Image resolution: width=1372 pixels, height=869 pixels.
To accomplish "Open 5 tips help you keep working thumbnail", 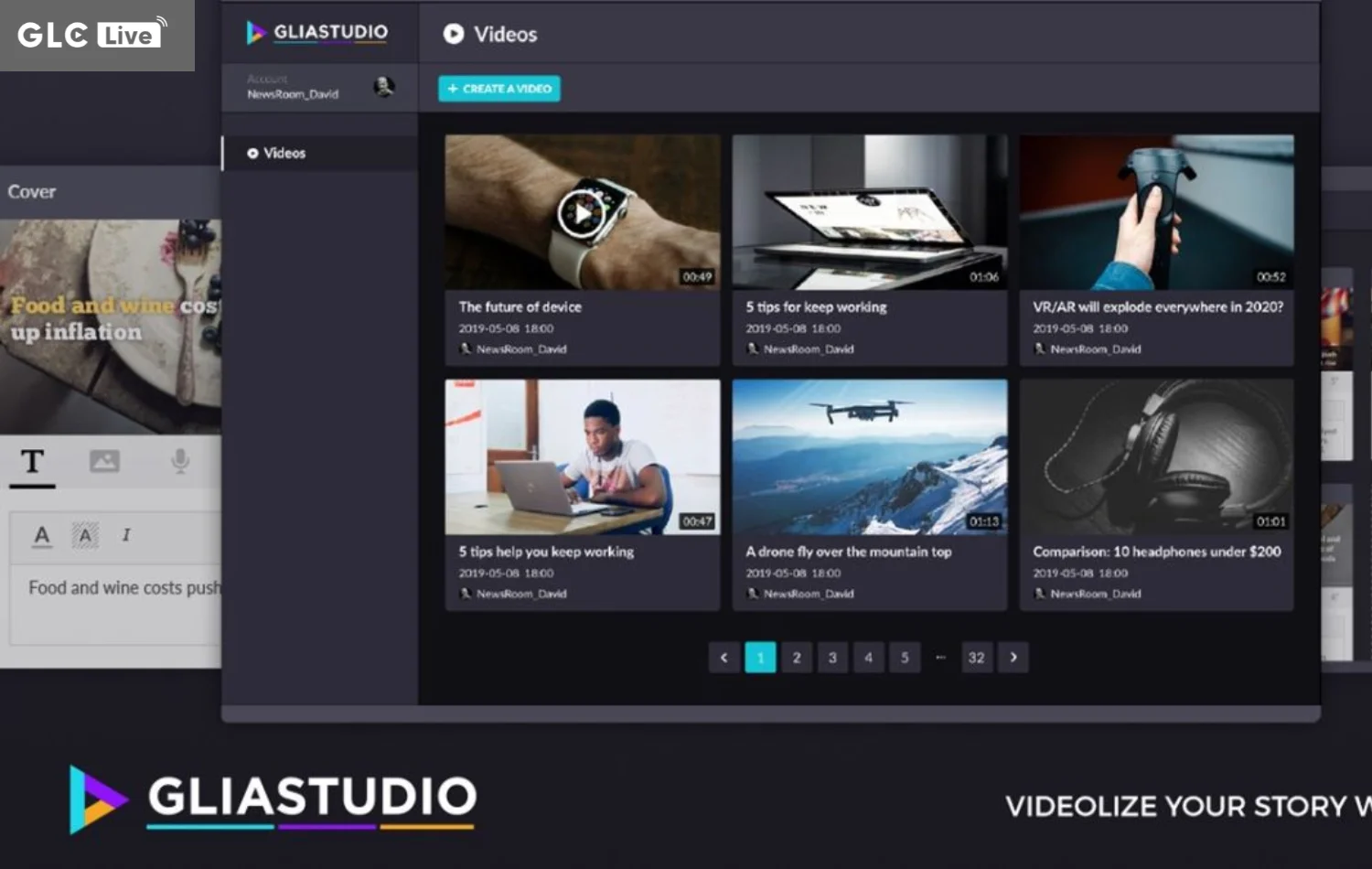I will click(583, 457).
